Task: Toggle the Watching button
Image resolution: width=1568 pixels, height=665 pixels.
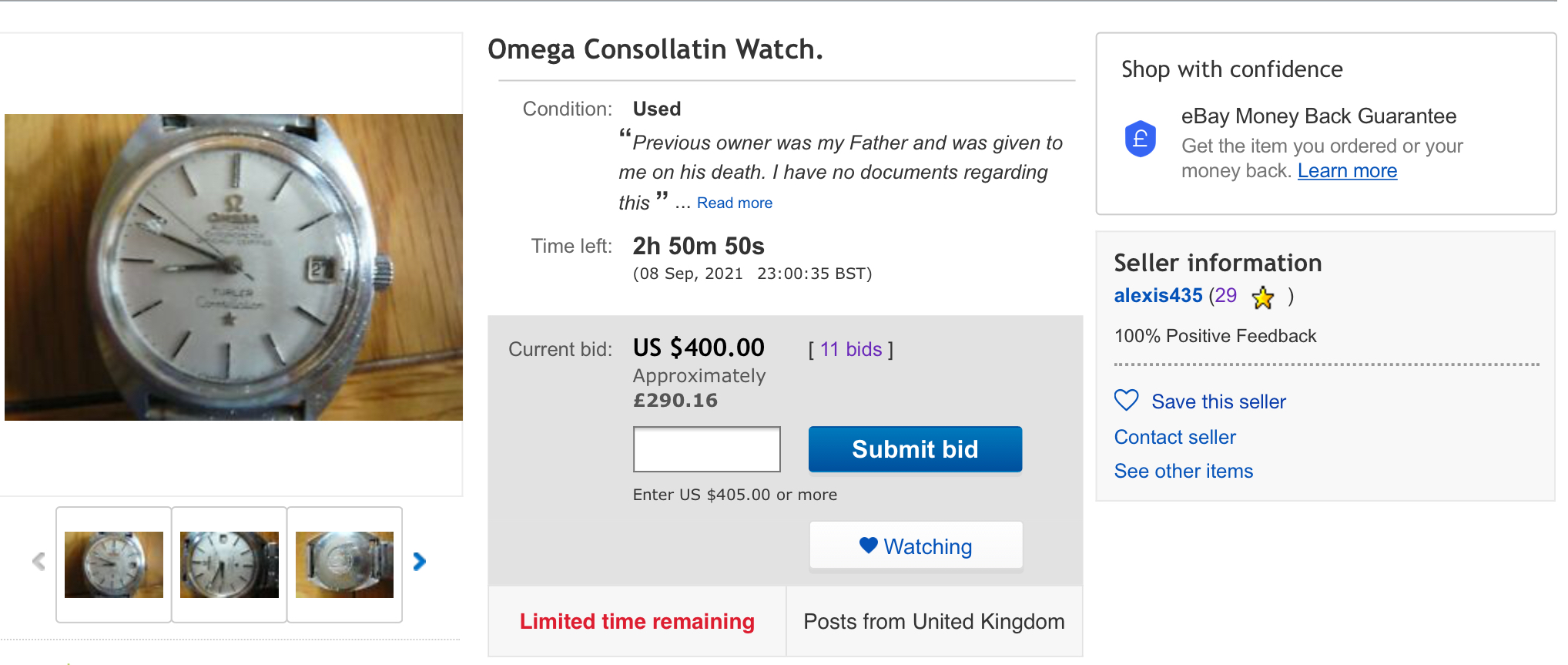Action: pos(916,546)
